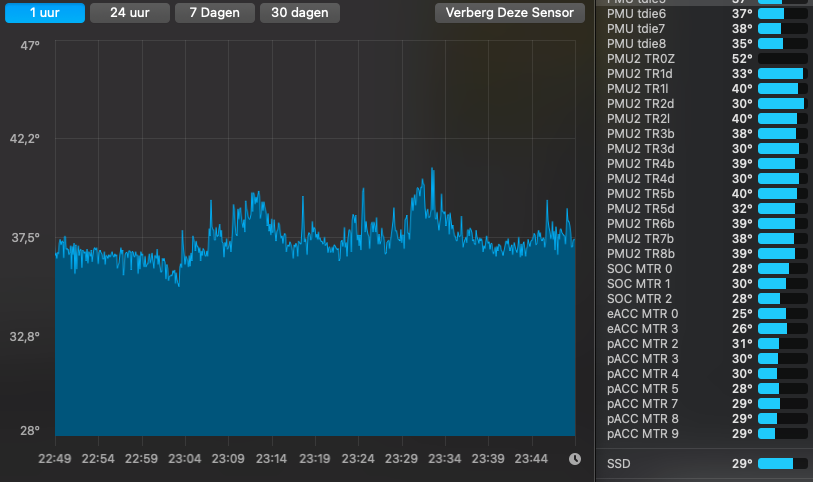Click the Verberg Deze Sensor button

coord(509,13)
